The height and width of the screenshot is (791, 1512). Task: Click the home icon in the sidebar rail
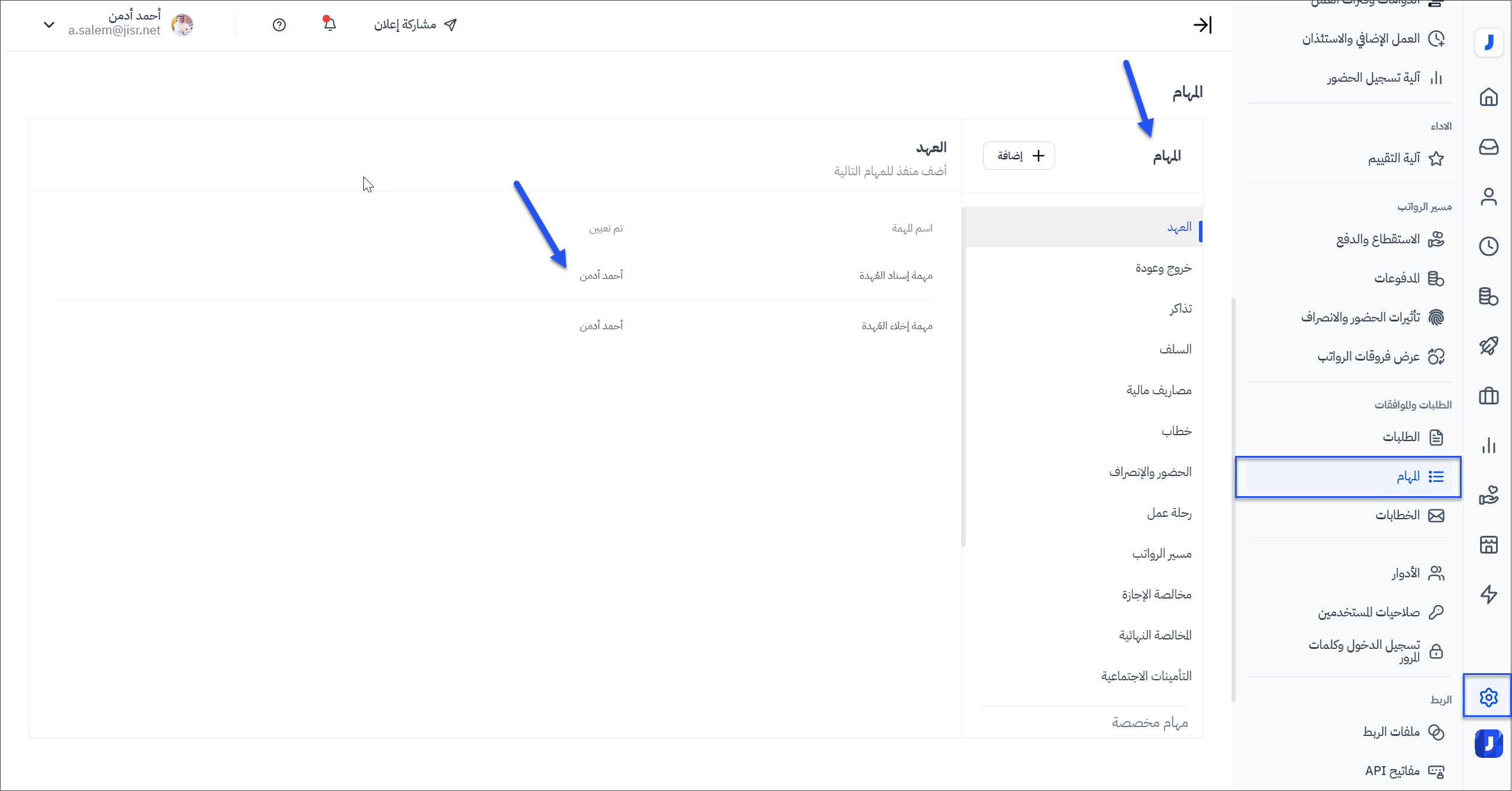click(1488, 97)
